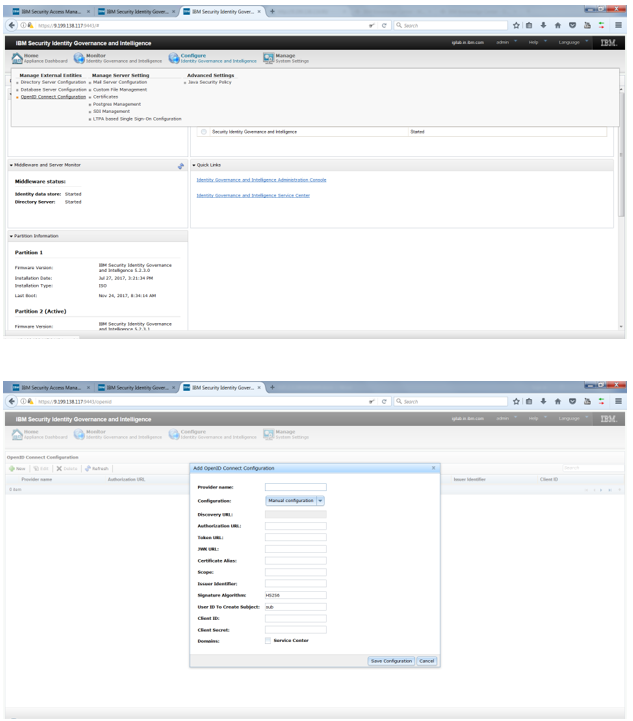
Task: Click the Scope input field
Action: (296, 572)
